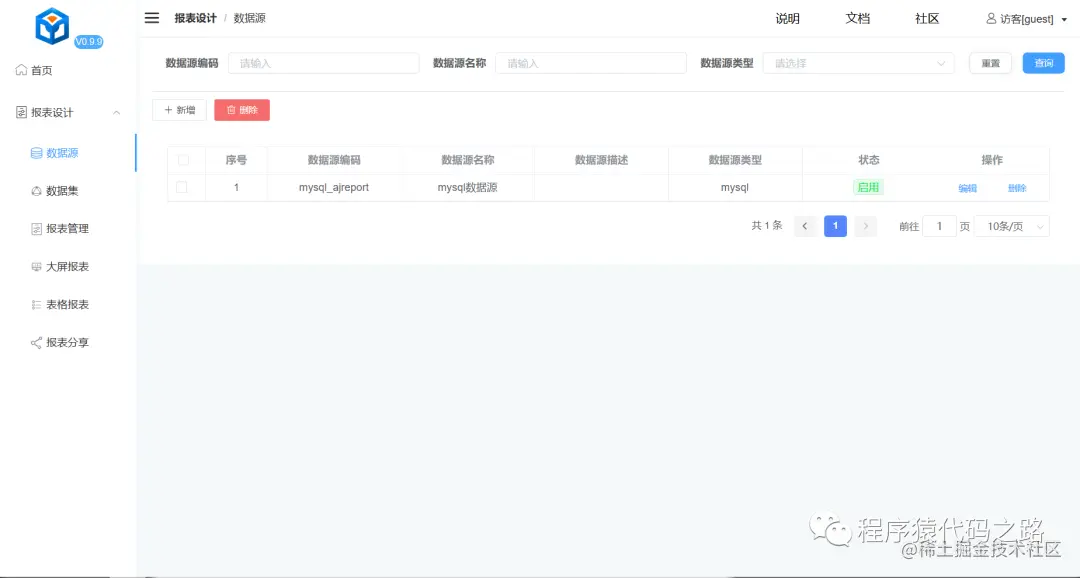Viewport: 1080px width, 578px height.
Task: Click the 表格报表 list icon
Action: 37,305
